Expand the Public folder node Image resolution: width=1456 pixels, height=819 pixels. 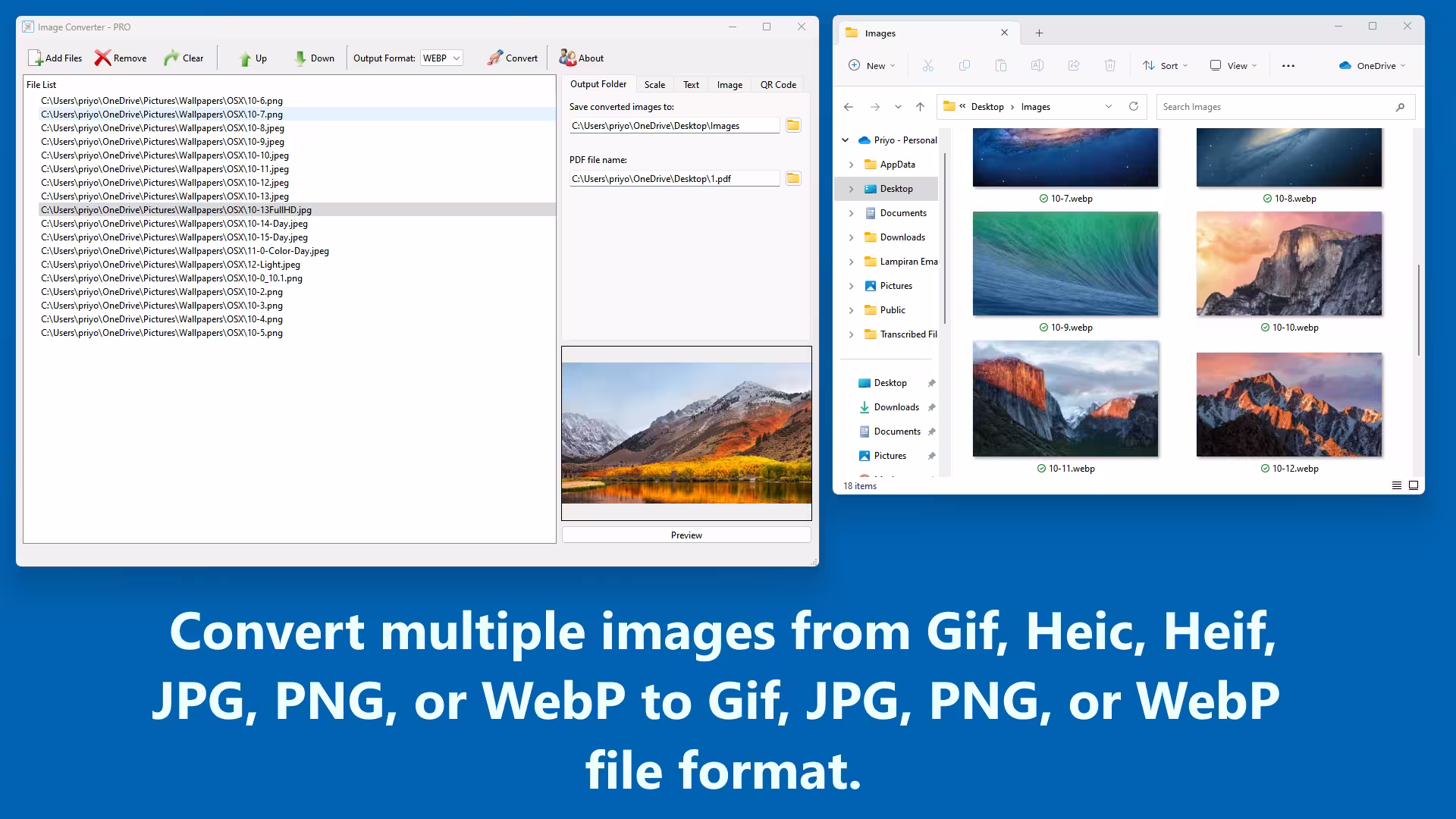[851, 310]
